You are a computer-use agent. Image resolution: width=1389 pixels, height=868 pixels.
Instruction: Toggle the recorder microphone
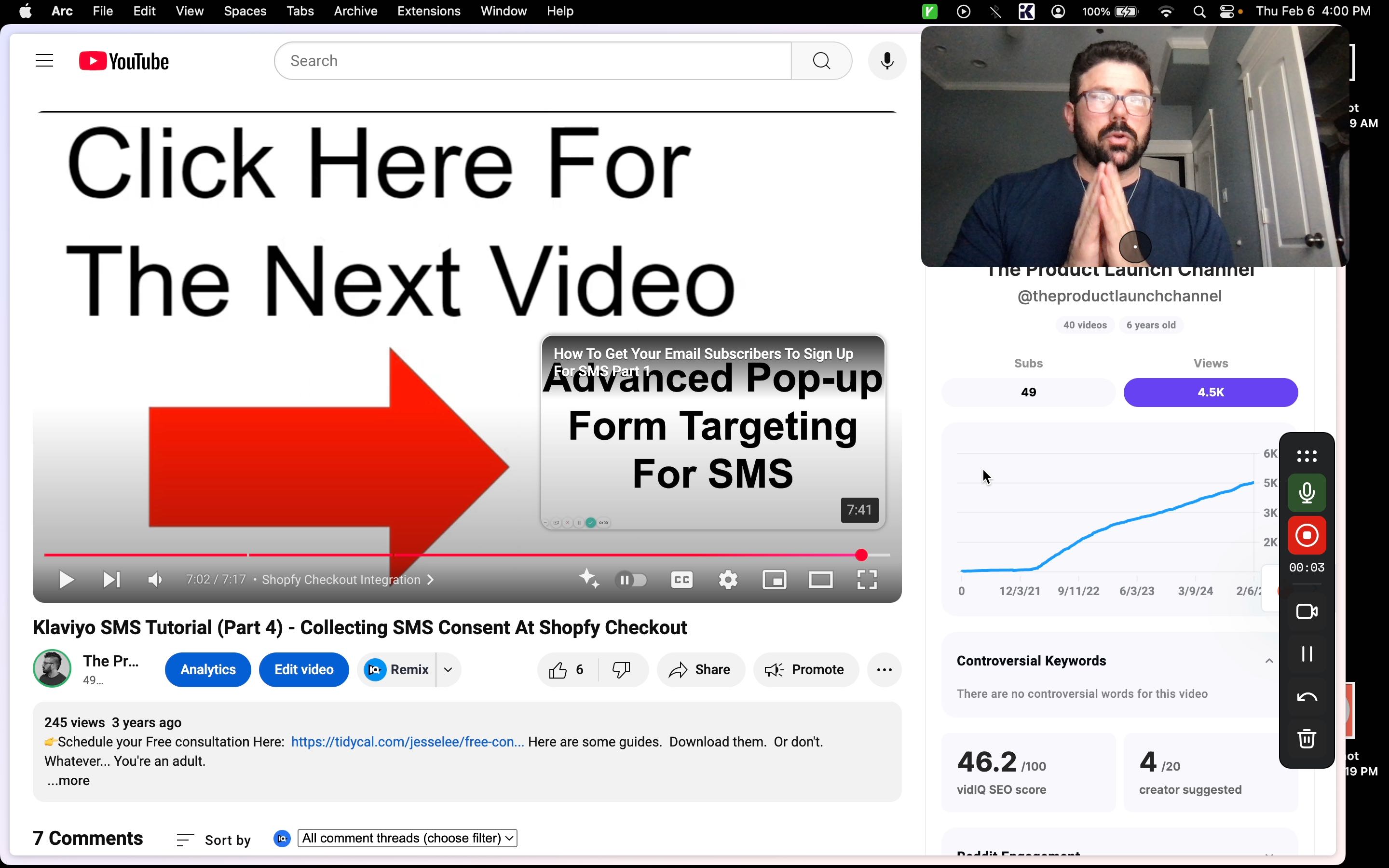(1307, 493)
